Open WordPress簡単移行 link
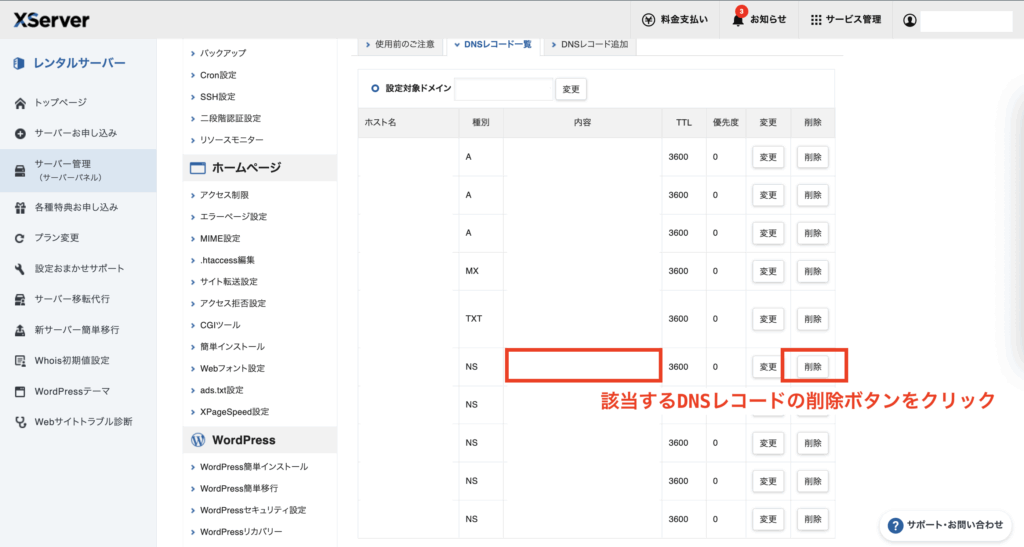 click(238, 488)
